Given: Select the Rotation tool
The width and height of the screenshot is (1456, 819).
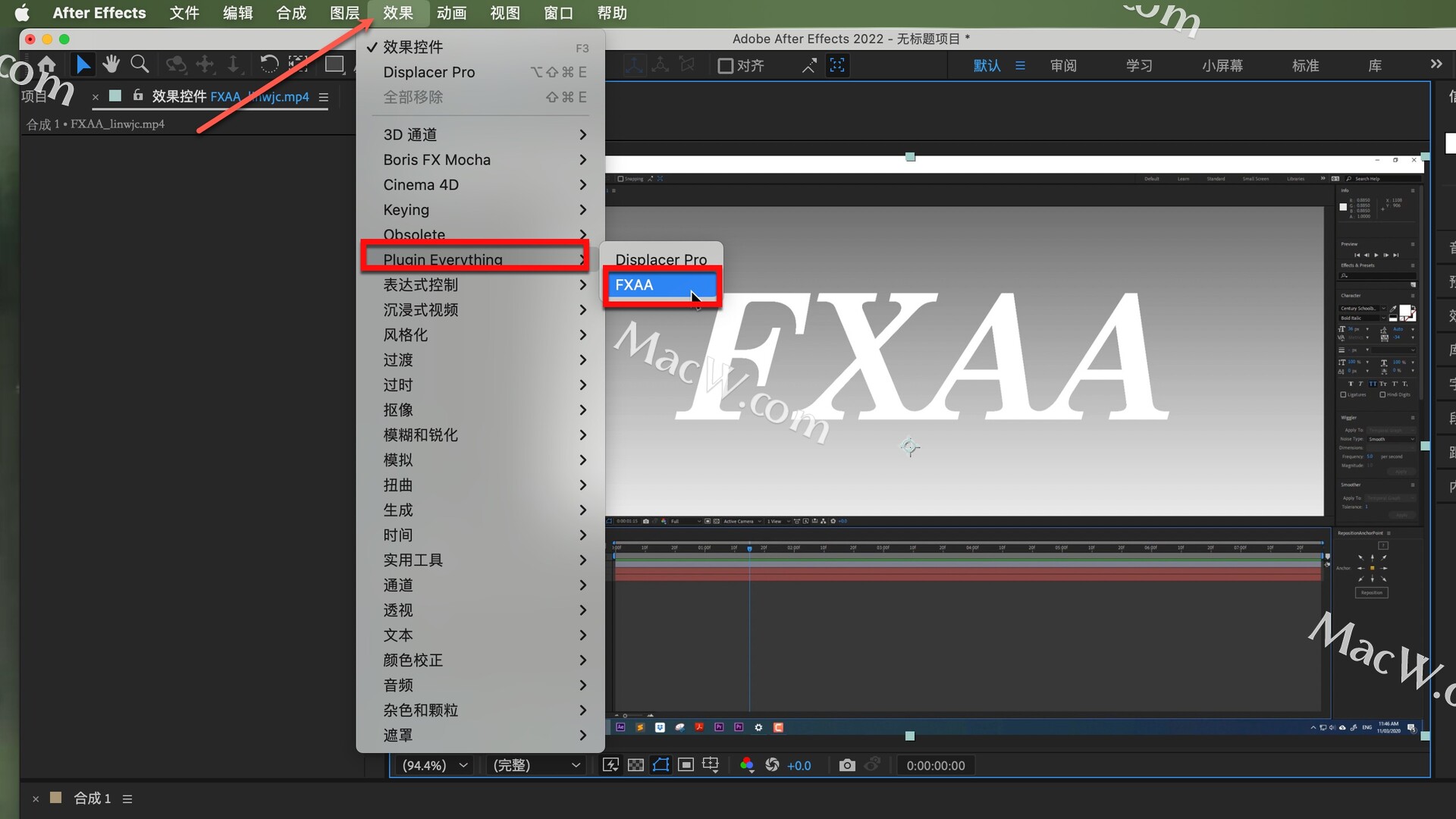Looking at the screenshot, I should pyautogui.click(x=268, y=64).
